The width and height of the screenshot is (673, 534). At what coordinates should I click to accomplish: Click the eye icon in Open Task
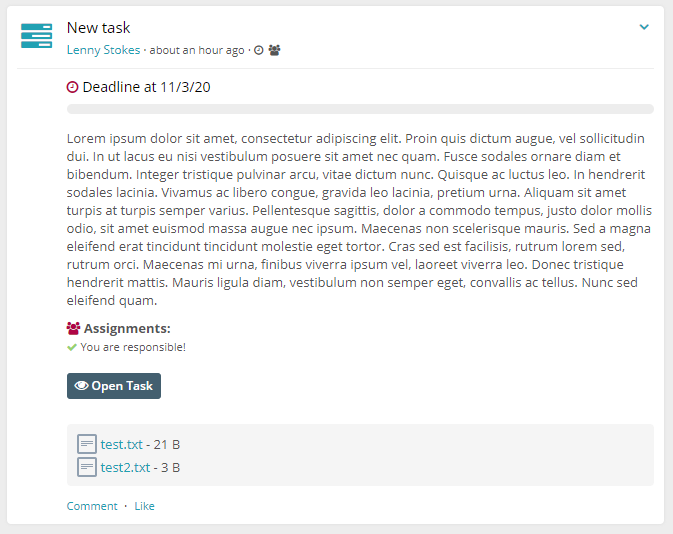coord(82,385)
